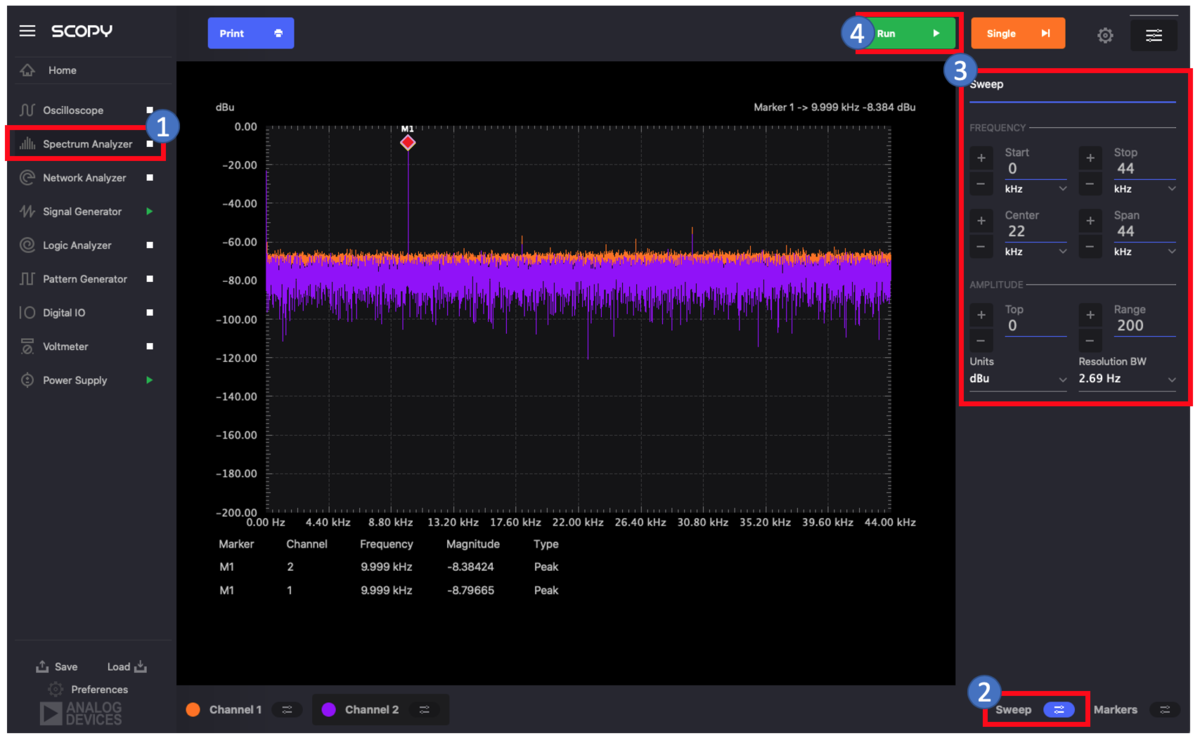The width and height of the screenshot is (1200, 743).
Task: Toggle the Spectrum Analyzer run square
Action: (x=150, y=144)
